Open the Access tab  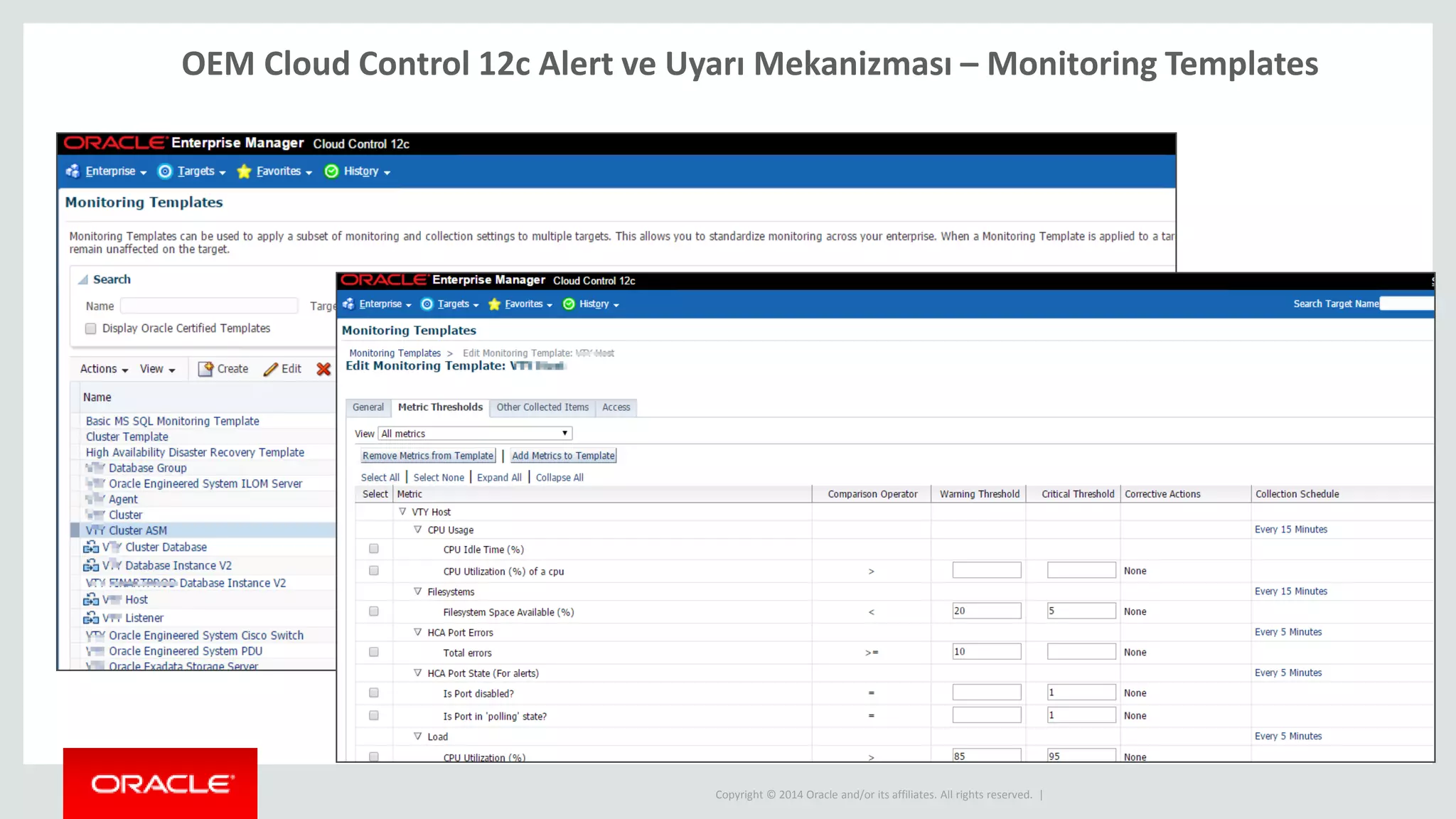pos(616,407)
